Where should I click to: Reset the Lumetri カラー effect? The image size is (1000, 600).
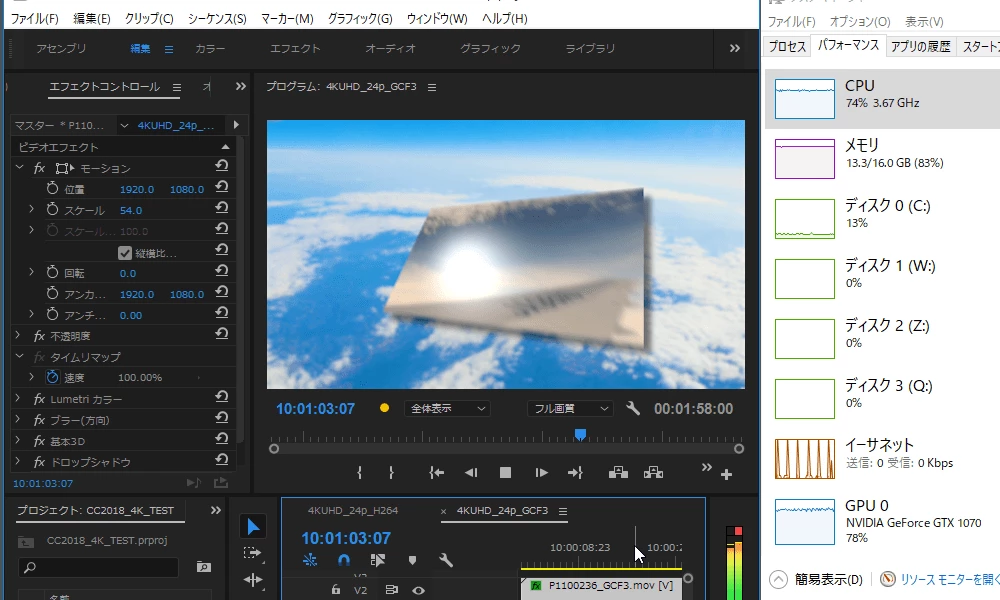point(221,397)
